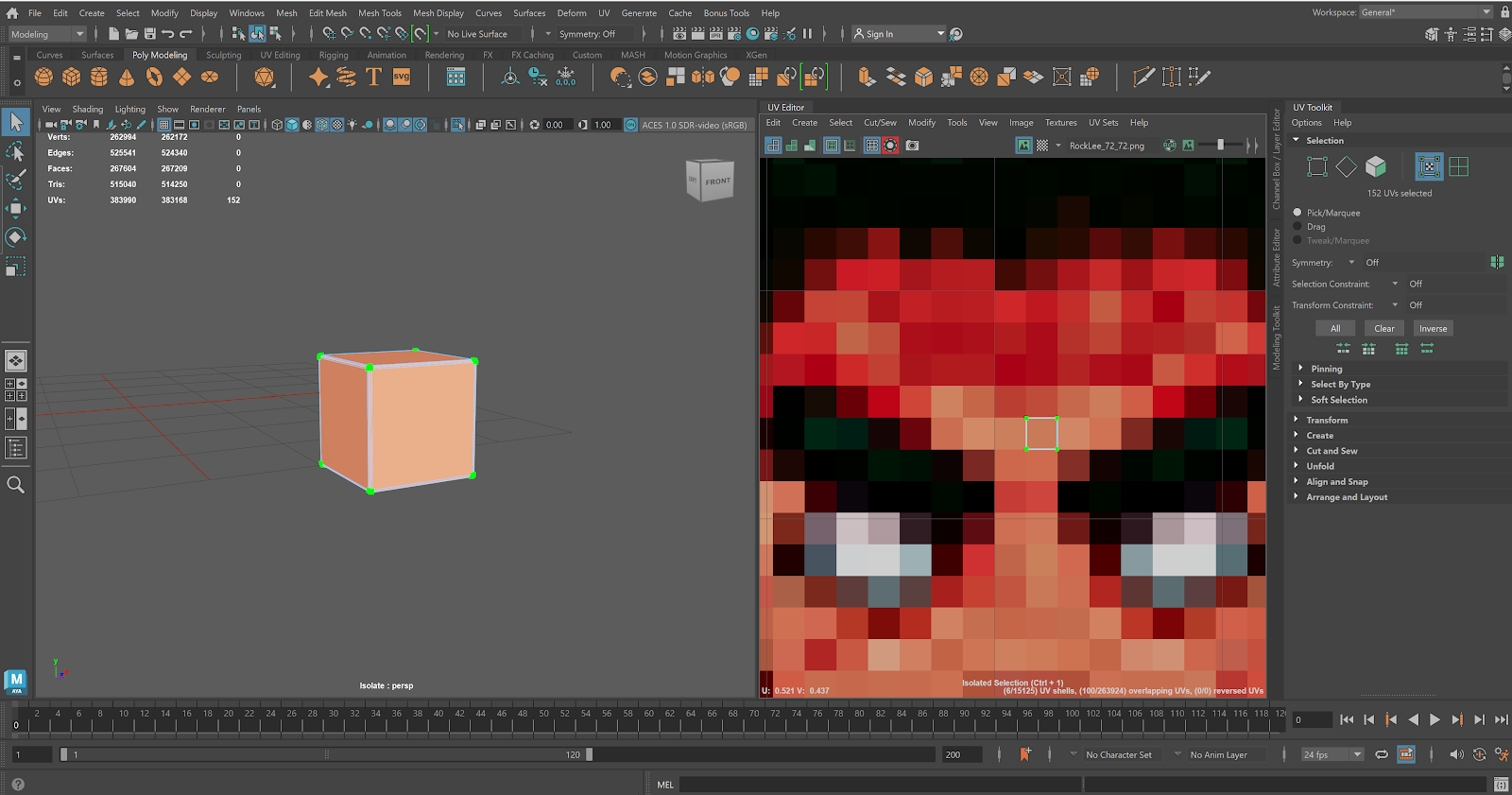The height and width of the screenshot is (795, 1512).
Task: Select the Edge selection diamond icon in UV Toolkit
Action: coord(1347,167)
